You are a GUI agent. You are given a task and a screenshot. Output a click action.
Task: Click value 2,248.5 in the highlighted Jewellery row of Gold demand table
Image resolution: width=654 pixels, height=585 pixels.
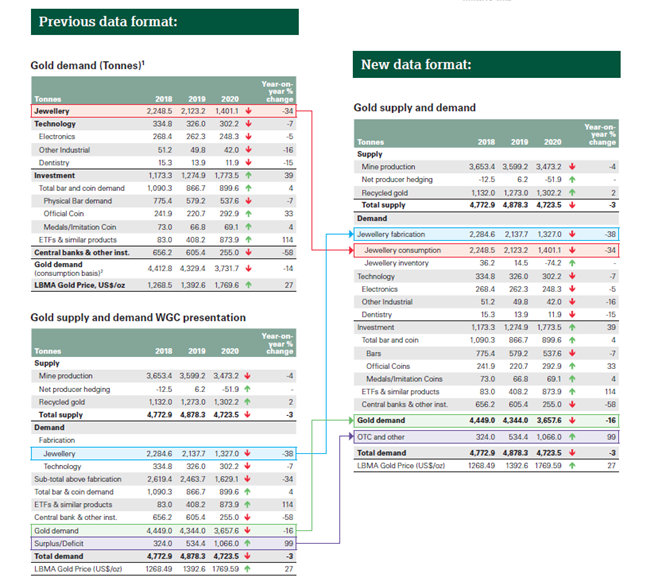[159, 111]
